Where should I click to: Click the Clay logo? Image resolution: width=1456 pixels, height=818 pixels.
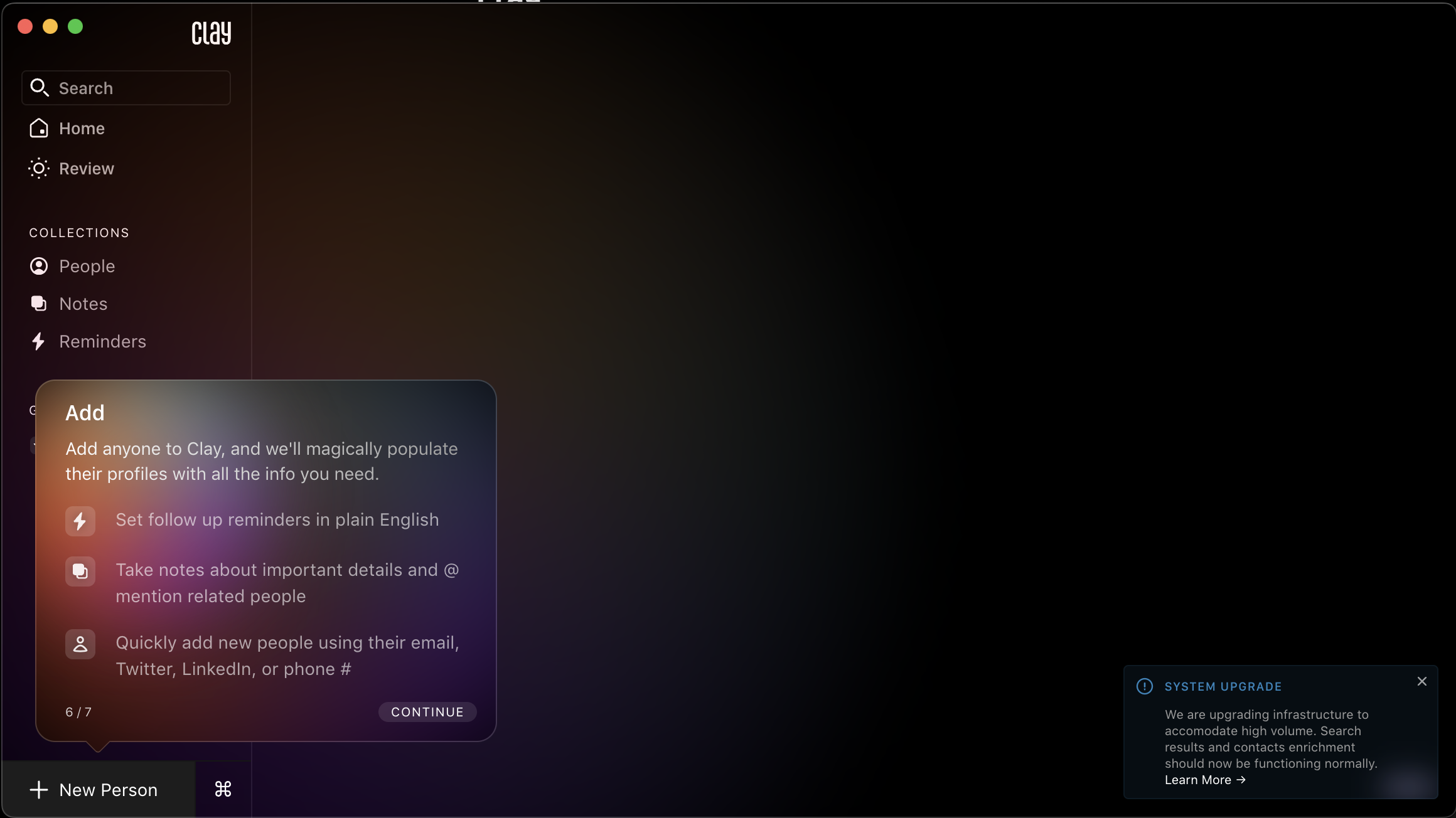pos(211,33)
